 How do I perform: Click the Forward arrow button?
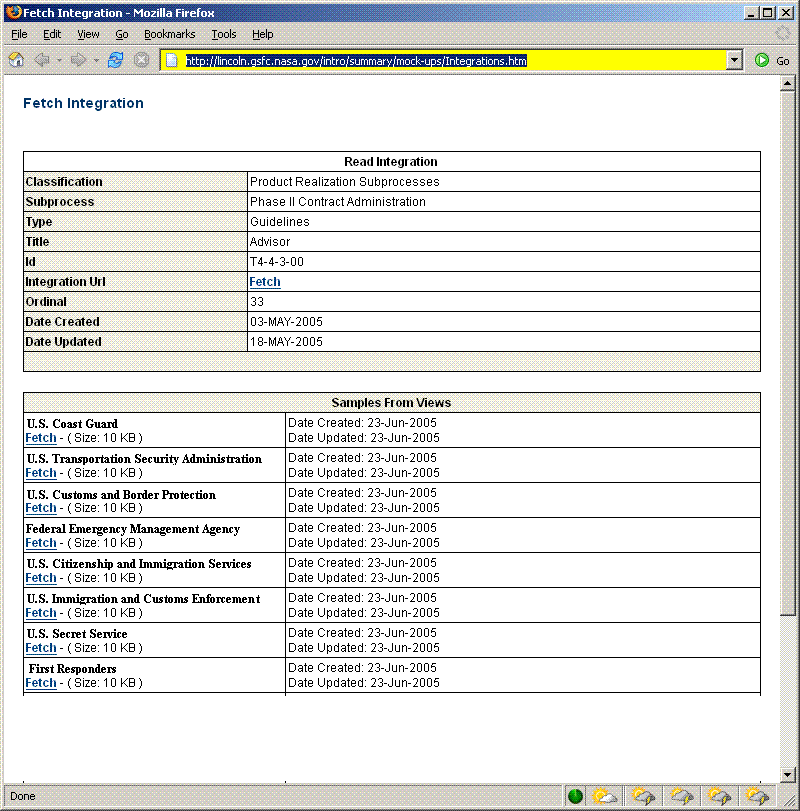click(x=79, y=60)
